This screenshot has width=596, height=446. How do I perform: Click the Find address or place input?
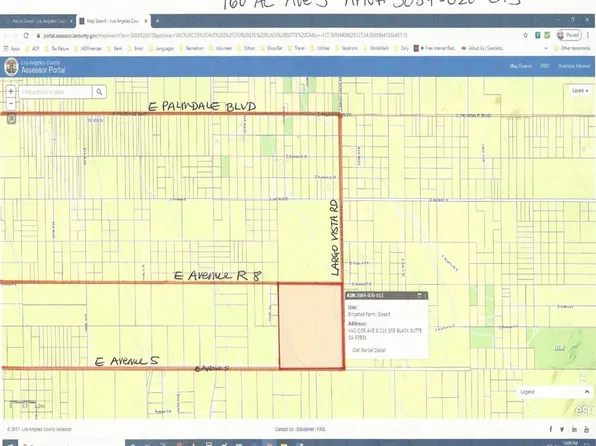(55, 92)
